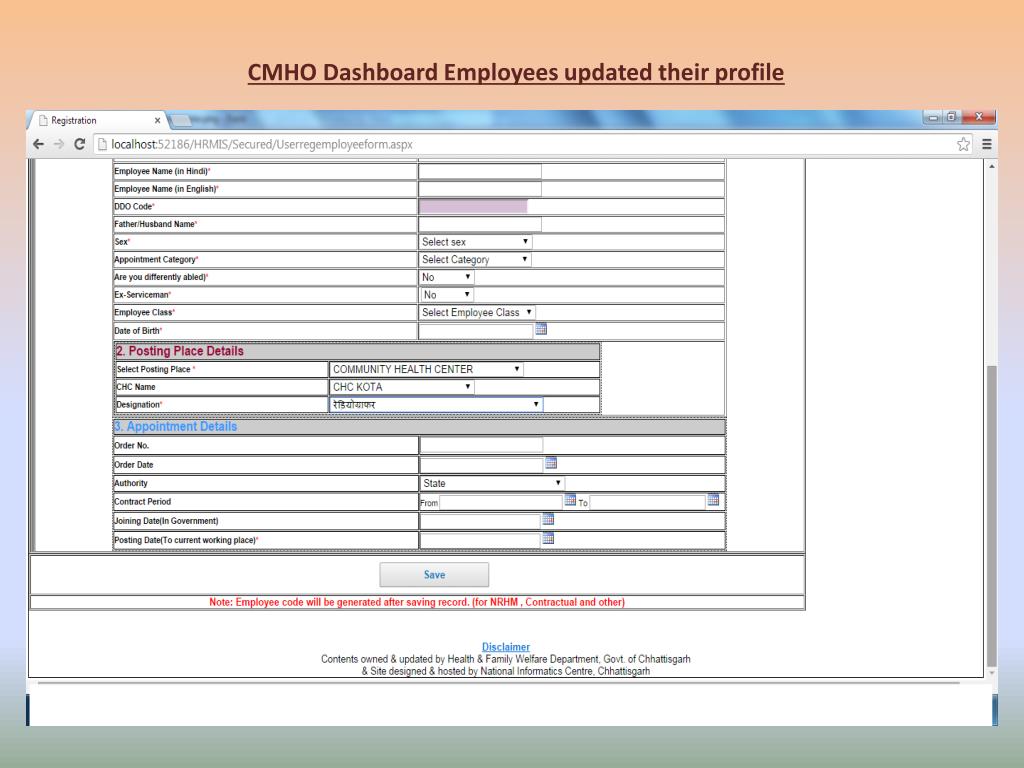Viewport: 1024px width, 768px height.
Task: Click the red employee code Note text
Action: coord(417,602)
